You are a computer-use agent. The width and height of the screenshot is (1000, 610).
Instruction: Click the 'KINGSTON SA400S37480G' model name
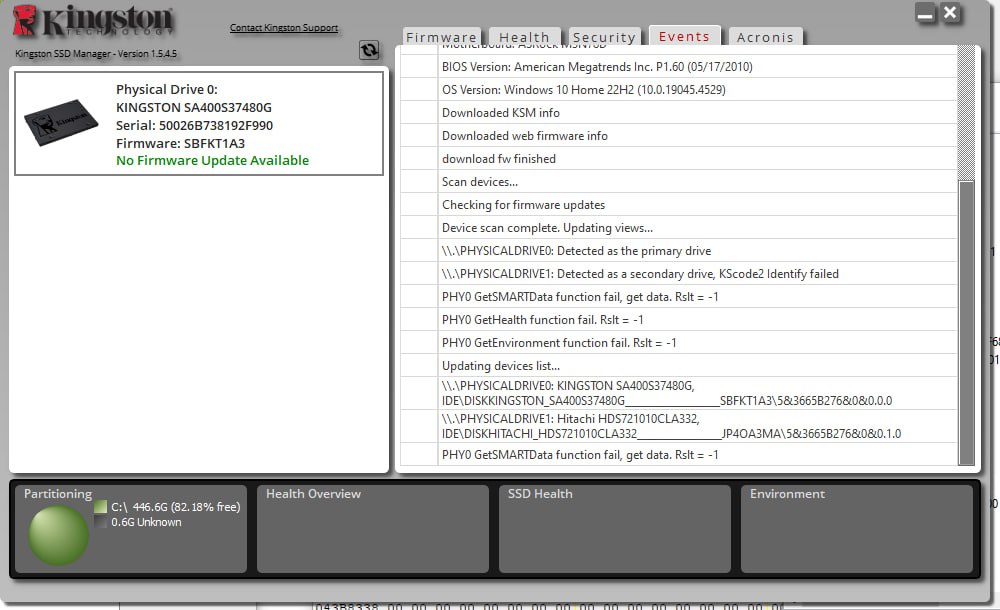[194, 107]
